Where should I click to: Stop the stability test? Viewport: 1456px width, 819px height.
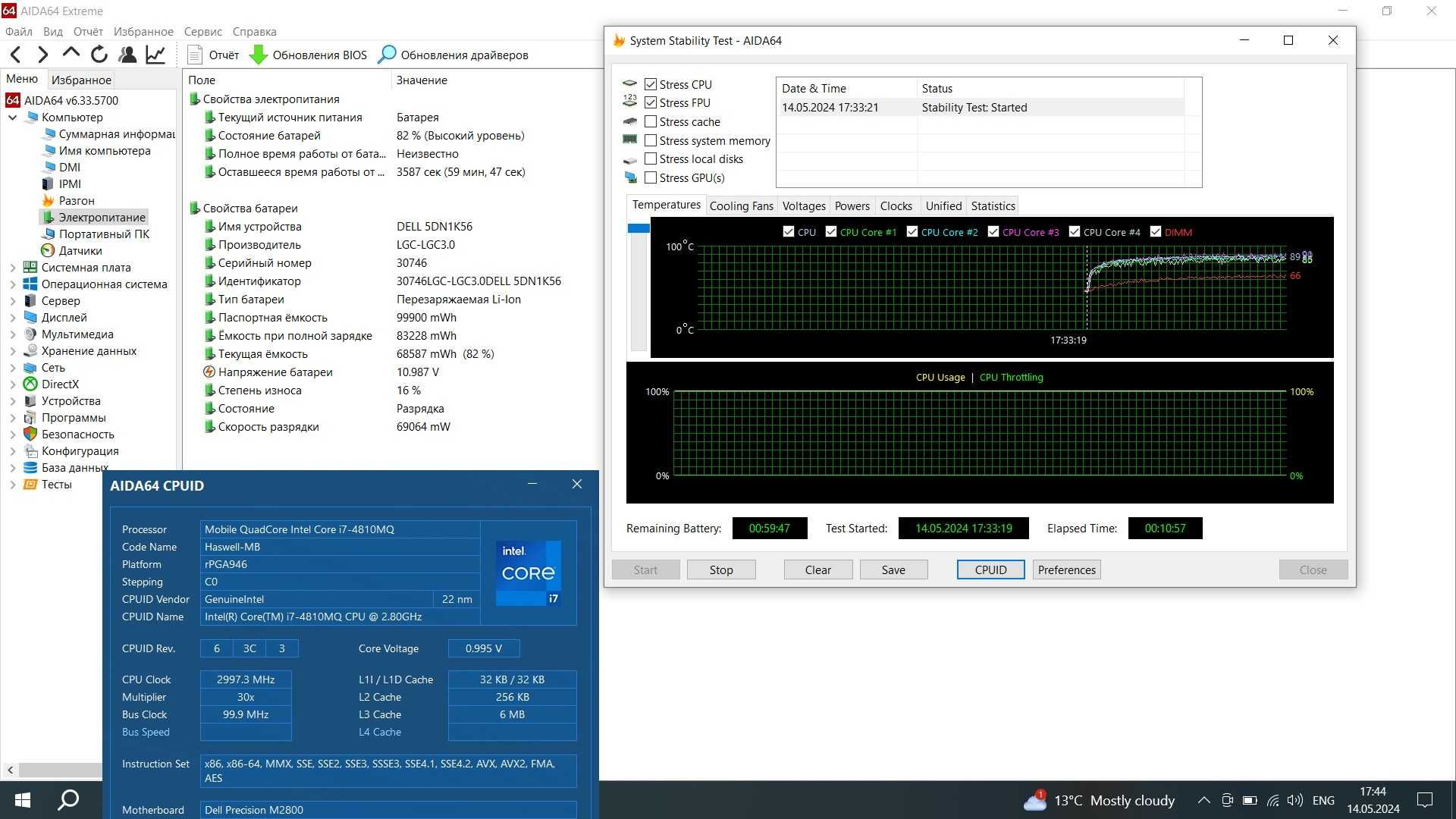[721, 570]
